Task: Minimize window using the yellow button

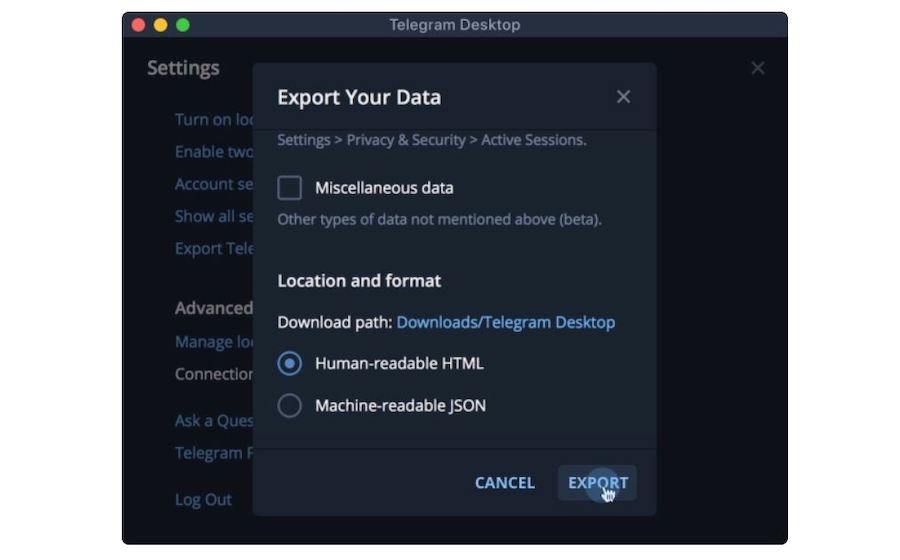Action: tap(160, 25)
